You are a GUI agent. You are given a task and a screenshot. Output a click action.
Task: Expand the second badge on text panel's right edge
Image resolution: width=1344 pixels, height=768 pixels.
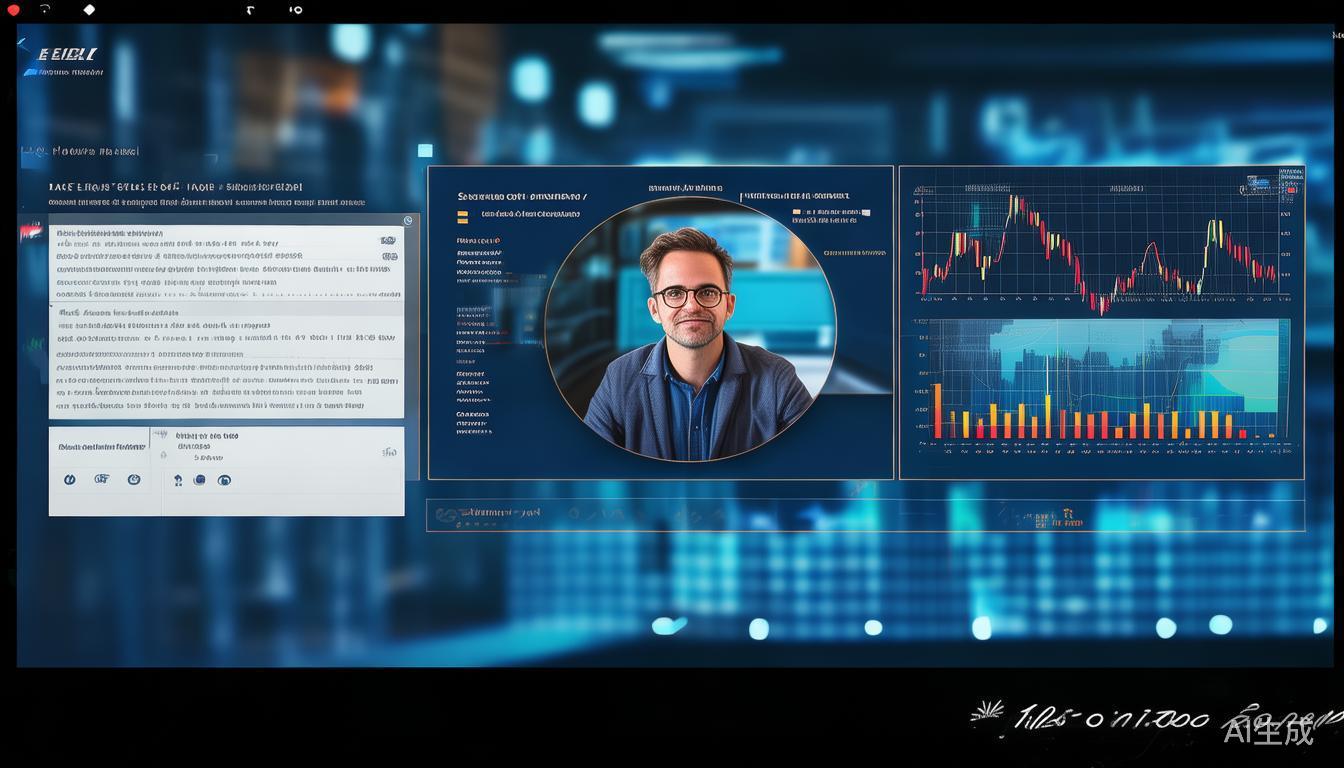click(x=389, y=257)
